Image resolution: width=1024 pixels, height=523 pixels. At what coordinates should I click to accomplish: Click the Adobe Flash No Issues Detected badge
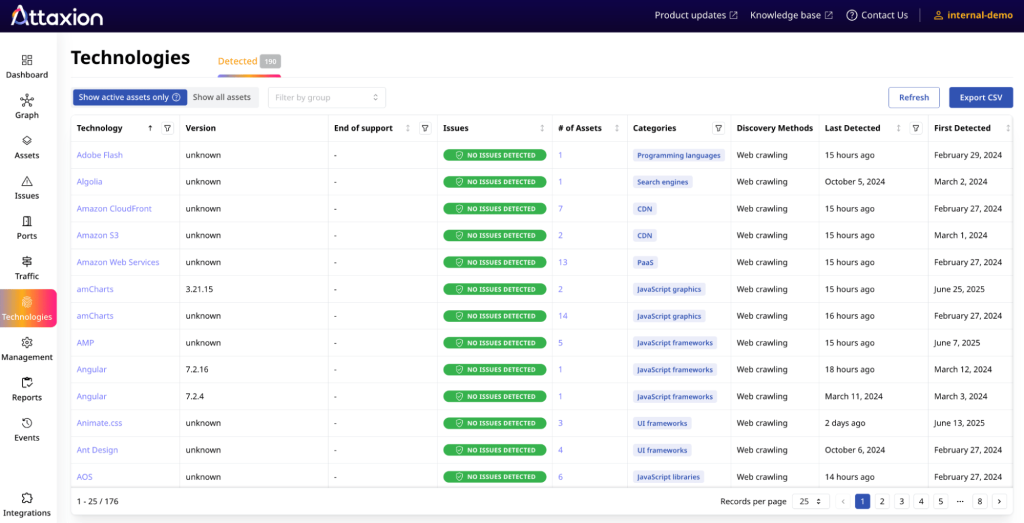point(494,155)
